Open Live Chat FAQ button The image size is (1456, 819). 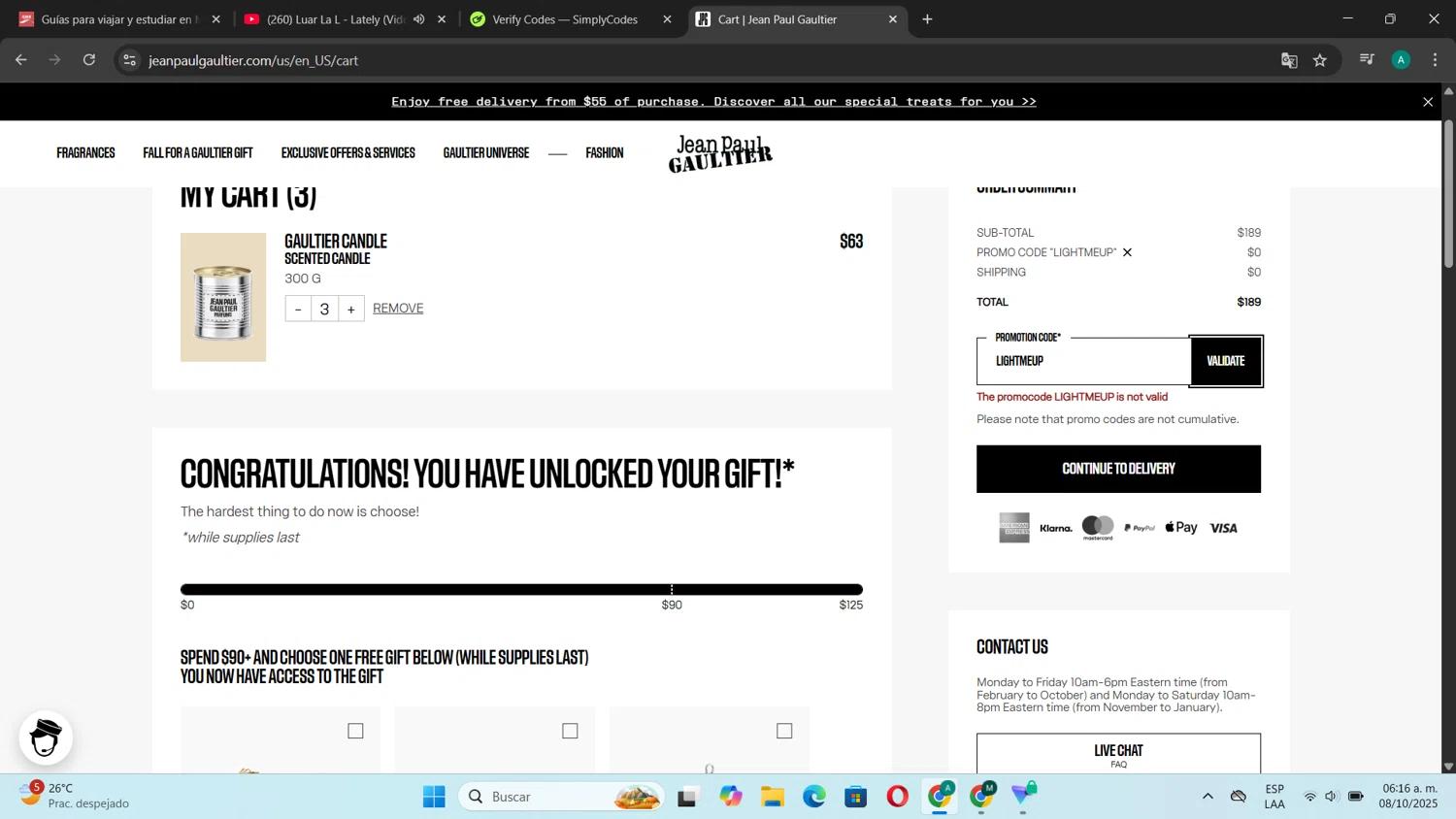(x=1118, y=754)
